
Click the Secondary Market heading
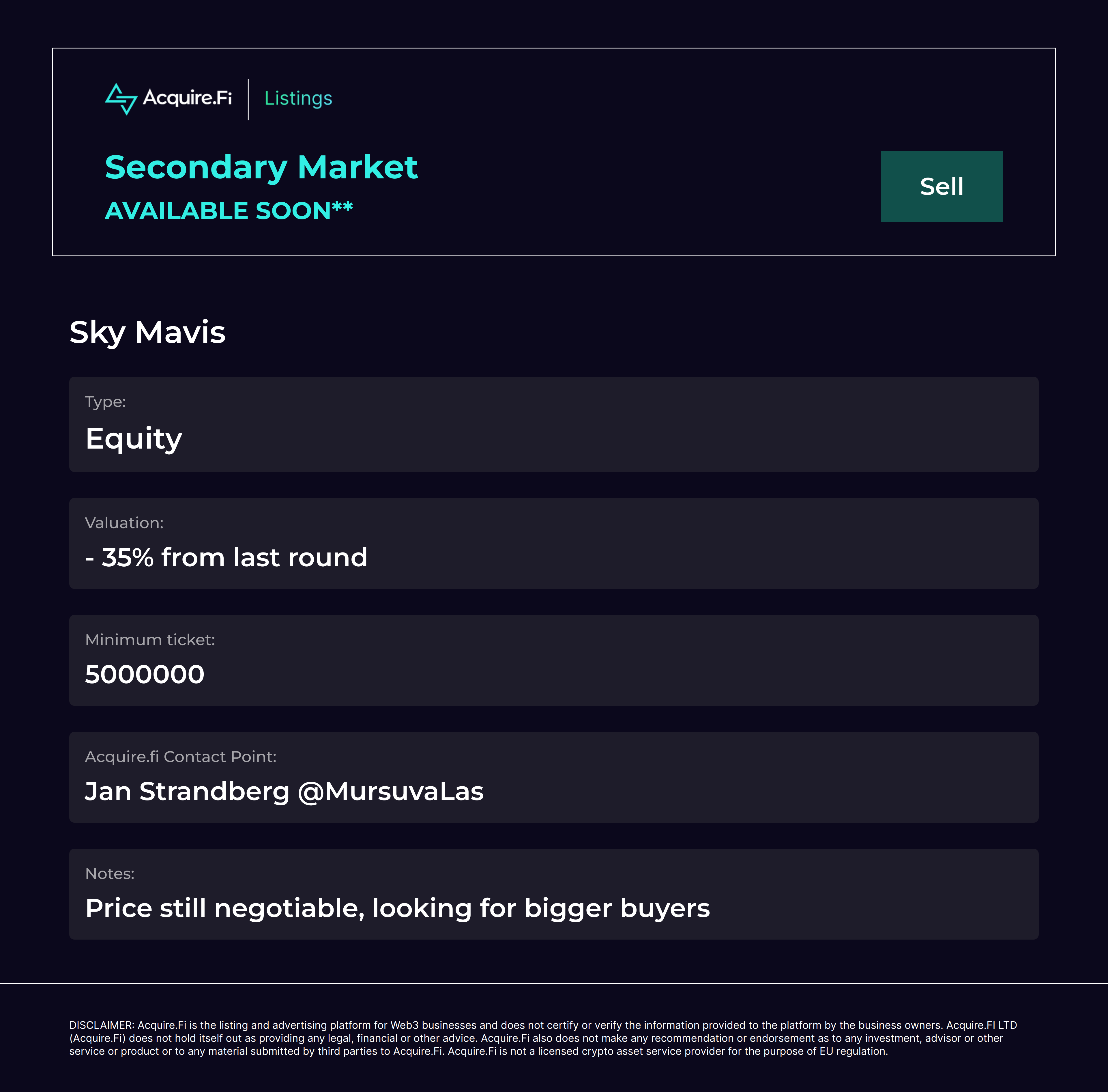tap(261, 167)
